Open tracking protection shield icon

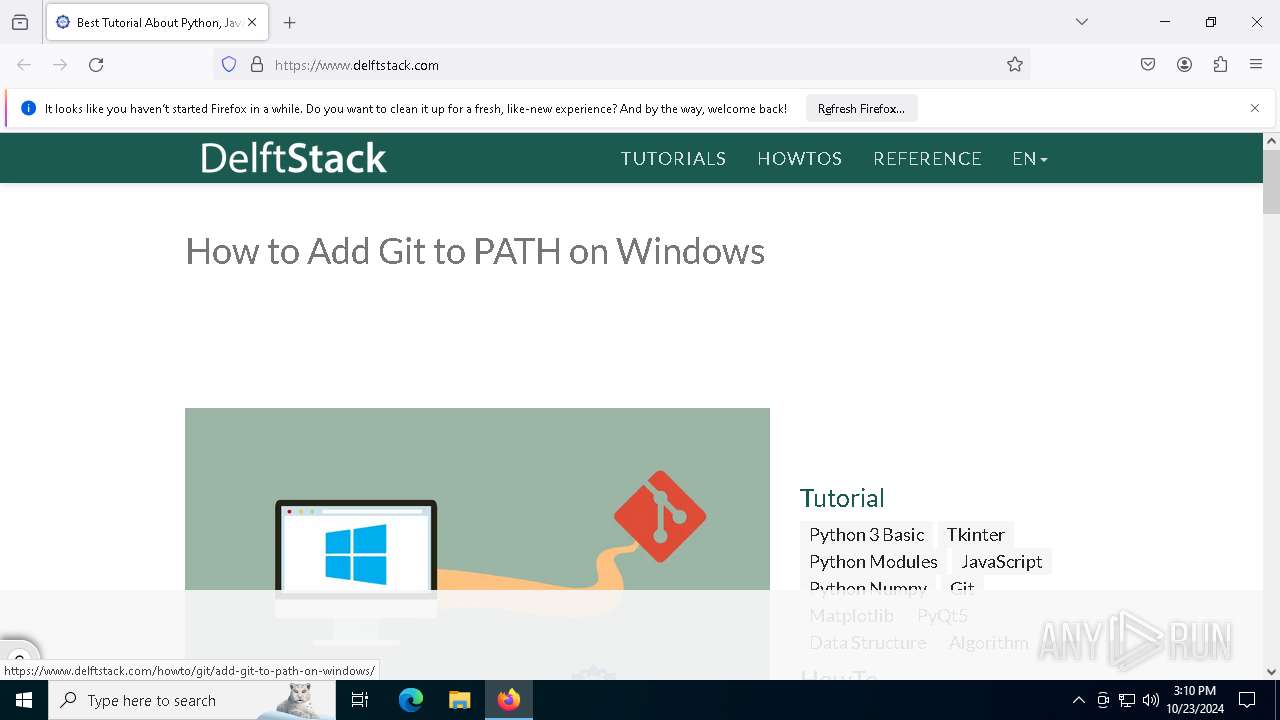(229, 65)
